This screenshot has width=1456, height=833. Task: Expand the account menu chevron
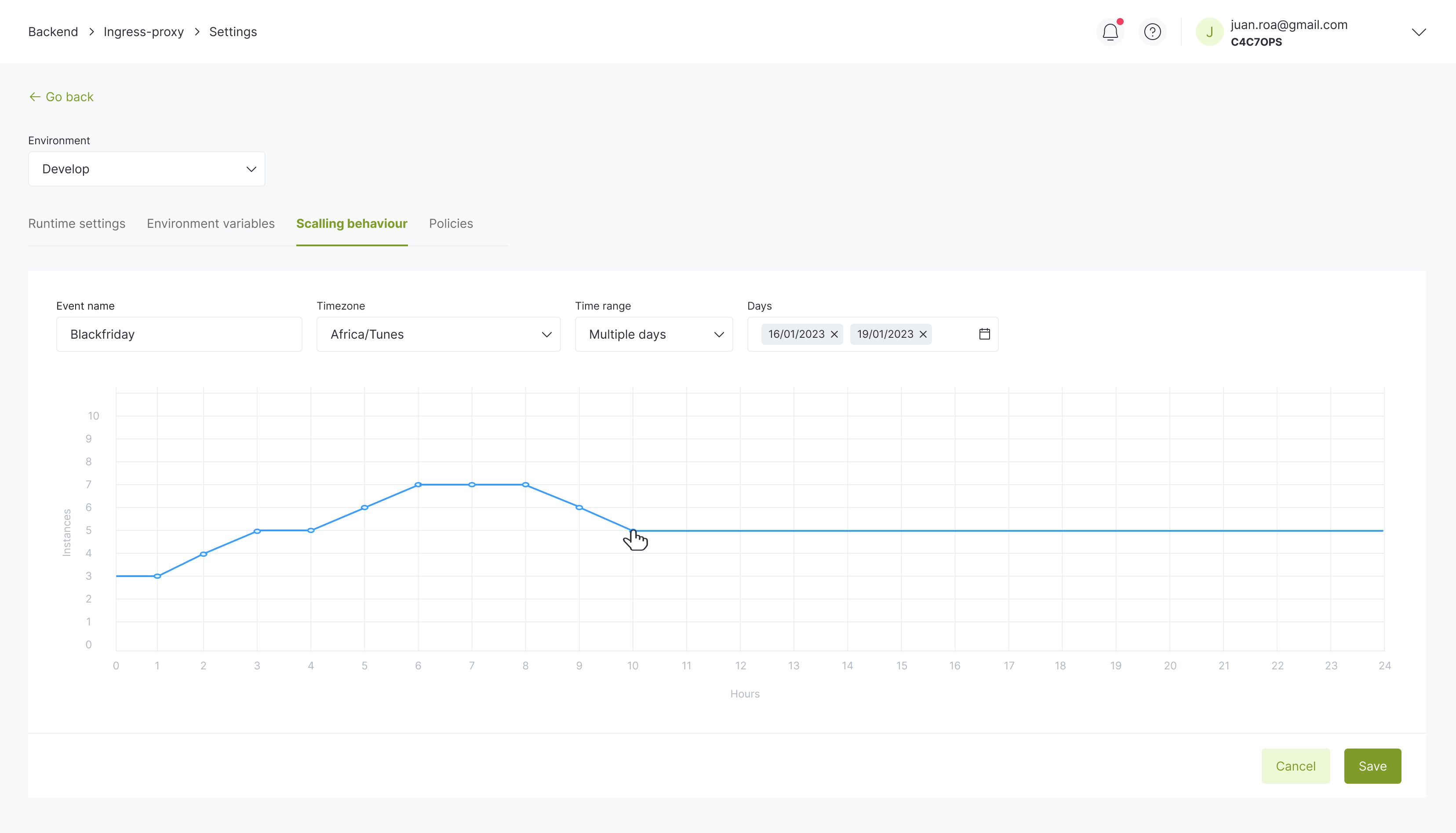tap(1419, 32)
